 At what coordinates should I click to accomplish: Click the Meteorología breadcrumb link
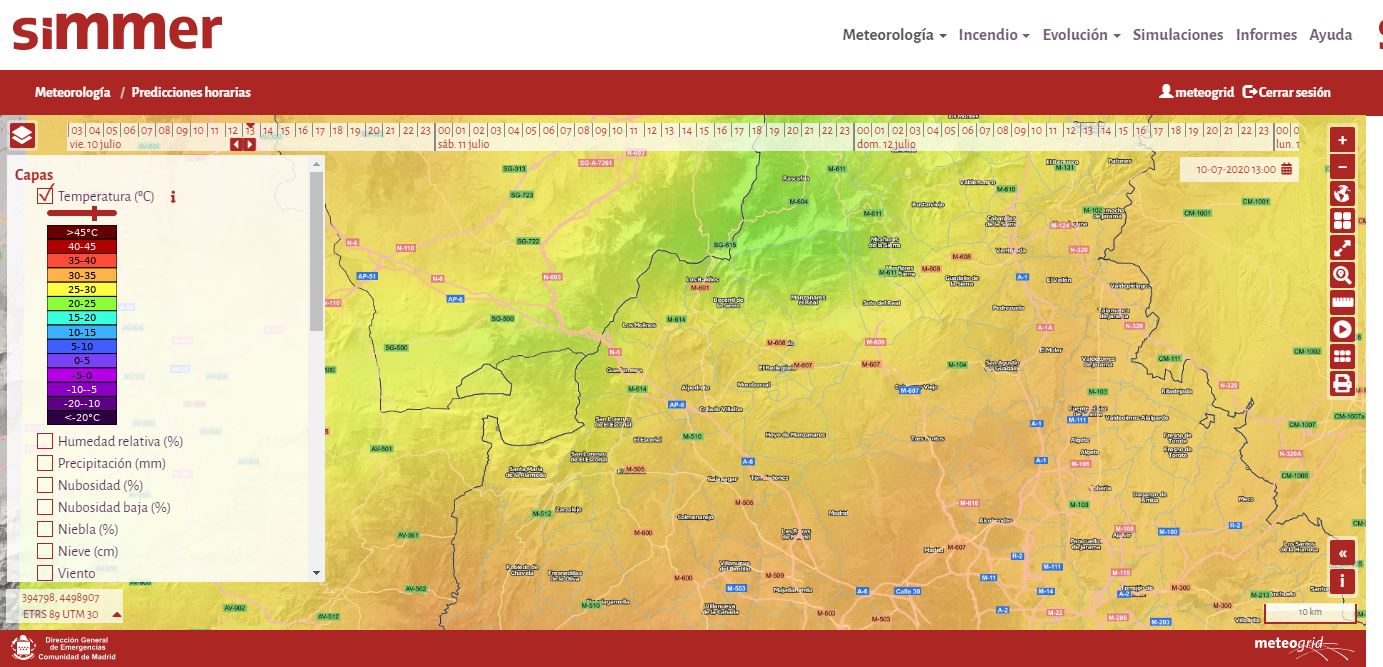[x=72, y=92]
